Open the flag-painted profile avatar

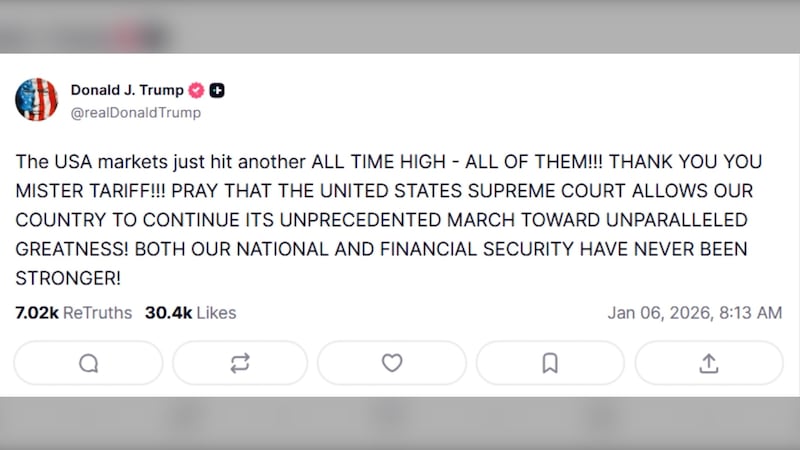[36, 100]
